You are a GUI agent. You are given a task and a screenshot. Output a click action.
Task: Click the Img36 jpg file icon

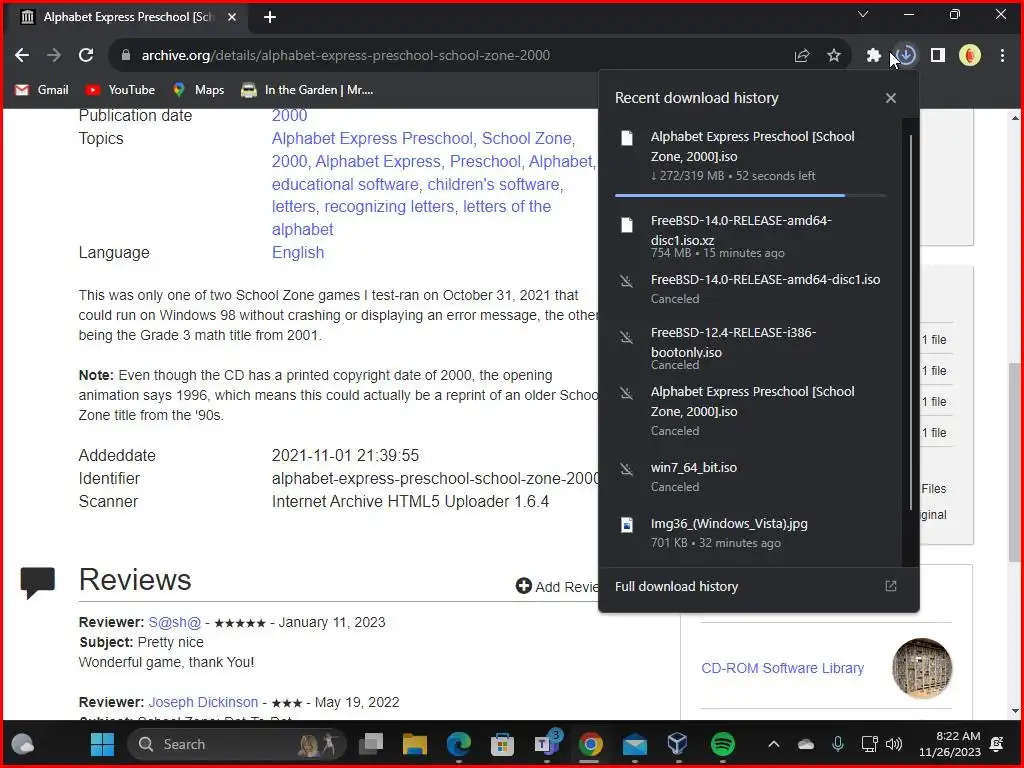coord(626,525)
